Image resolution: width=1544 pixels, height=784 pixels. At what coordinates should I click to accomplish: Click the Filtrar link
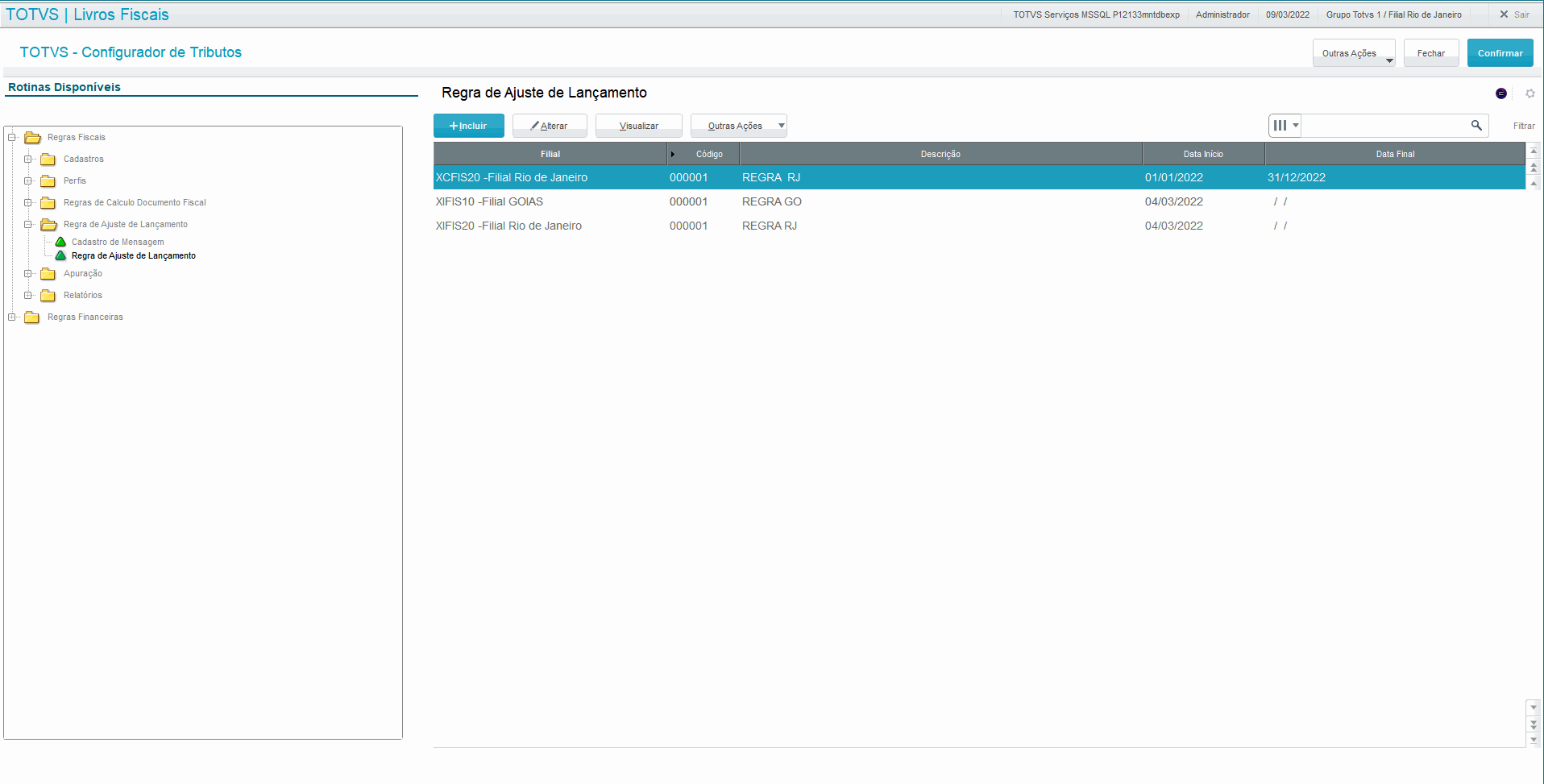(1524, 126)
